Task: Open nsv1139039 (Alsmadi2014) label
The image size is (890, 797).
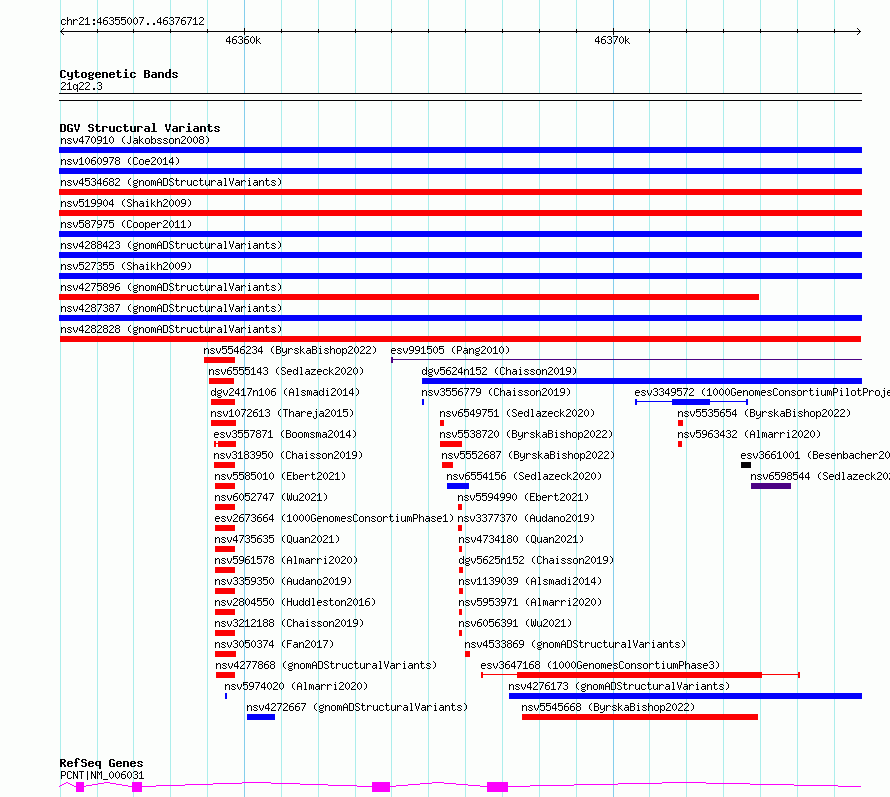Action: 530,581
